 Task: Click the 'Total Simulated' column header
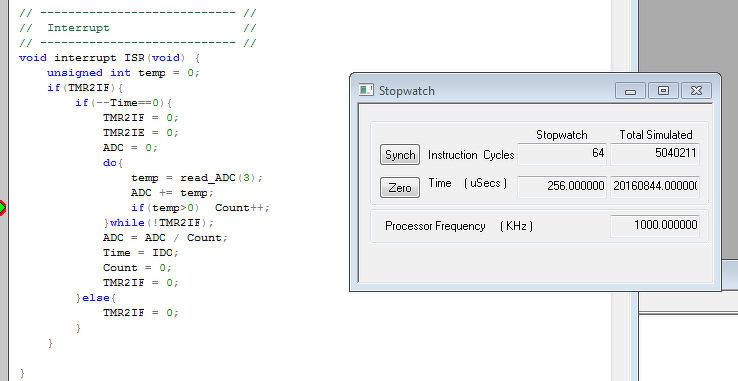coord(656,135)
